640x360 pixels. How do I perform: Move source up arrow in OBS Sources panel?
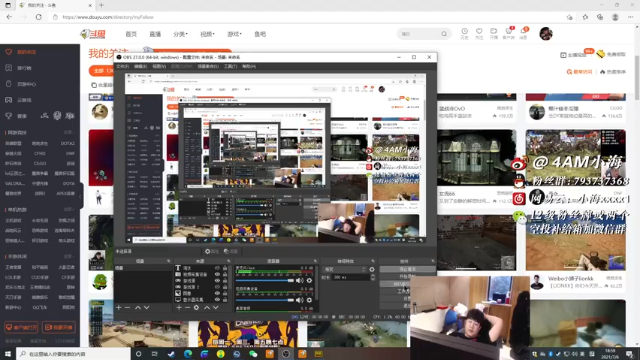[x=207, y=307]
